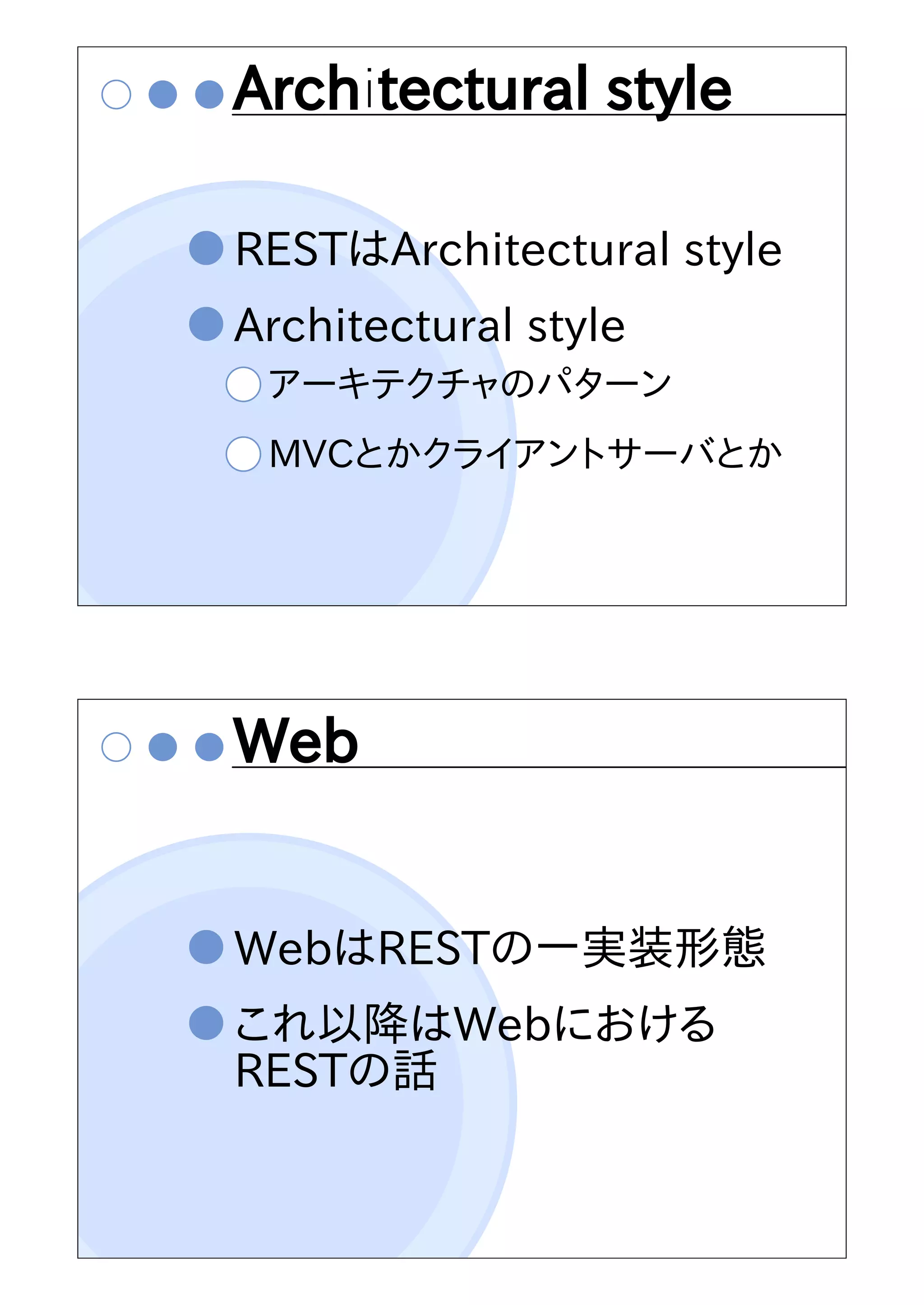
Task: Click the filled bullet before 'これ以降はWebにおける'
Action: pos(206,1022)
